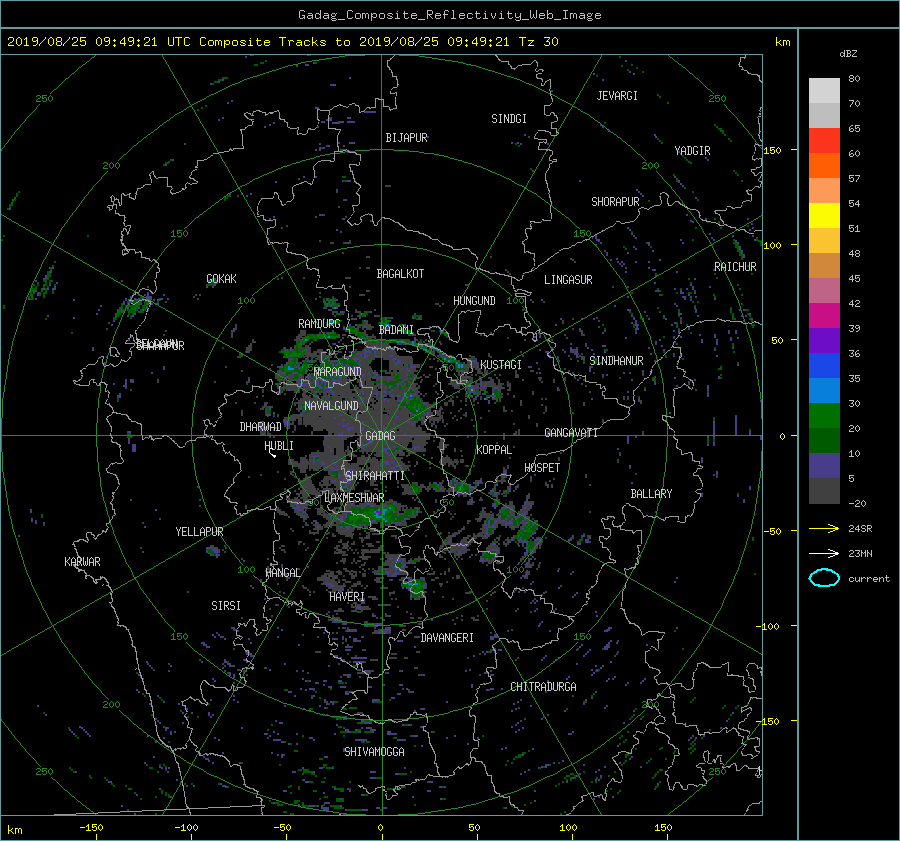Screen dimensions: 900x841
Task: Click the HAVERI label
Action: pos(347,597)
